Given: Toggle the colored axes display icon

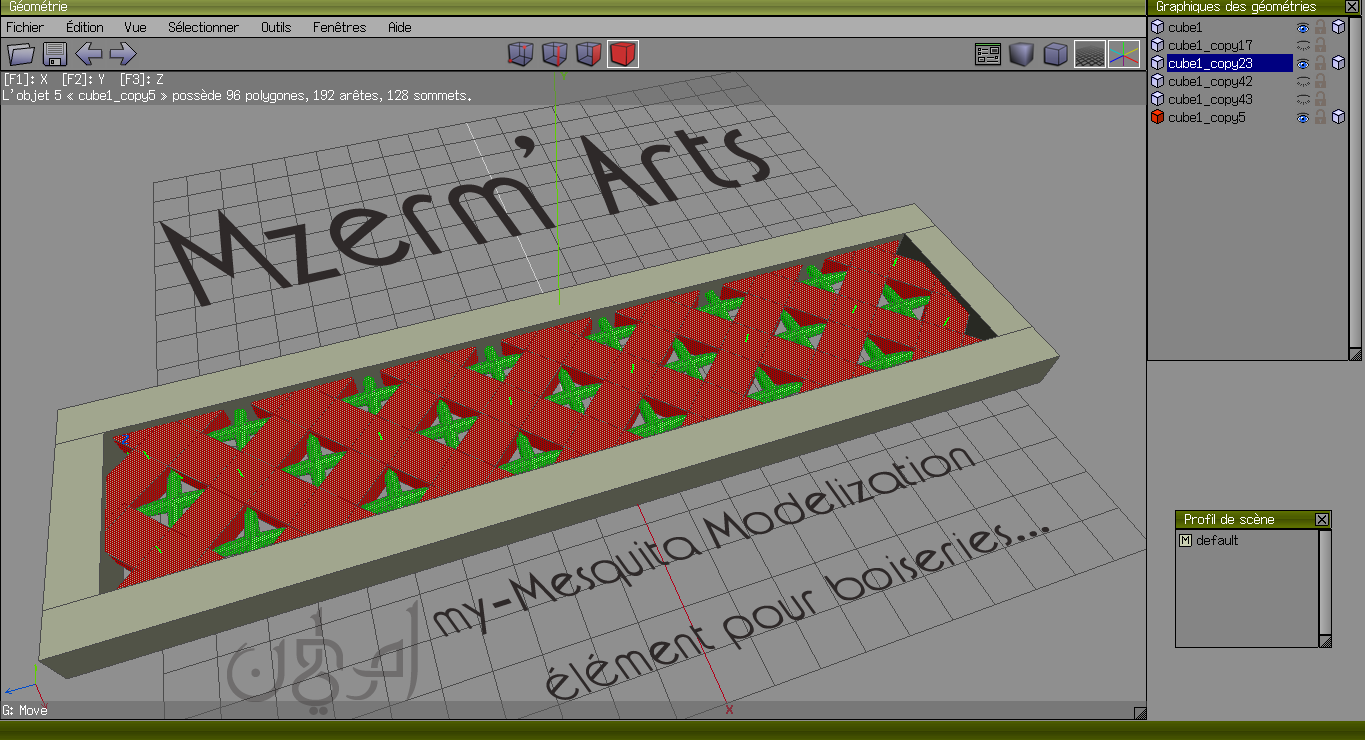Looking at the screenshot, I should (x=1123, y=54).
